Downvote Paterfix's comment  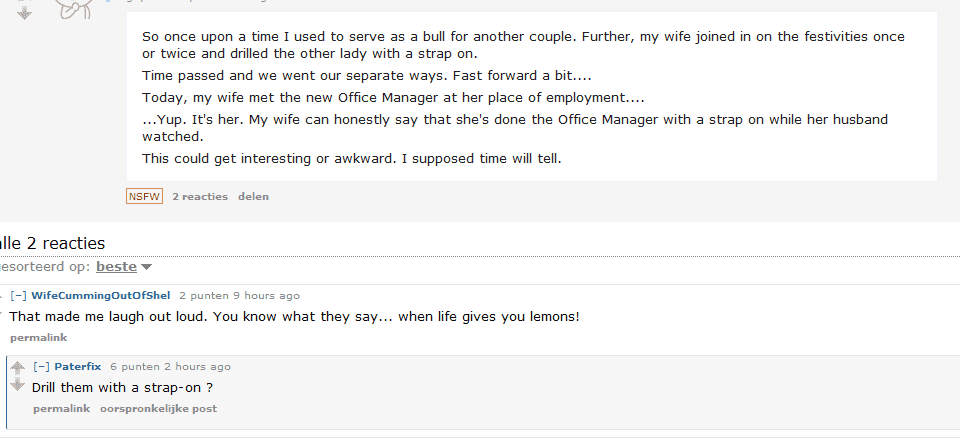(17, 385)
